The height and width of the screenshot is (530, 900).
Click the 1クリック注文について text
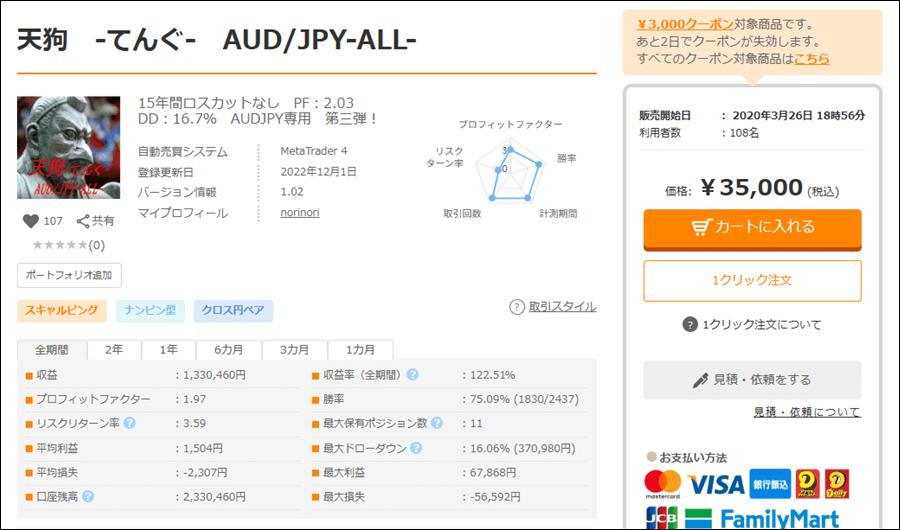click(762, 324)
